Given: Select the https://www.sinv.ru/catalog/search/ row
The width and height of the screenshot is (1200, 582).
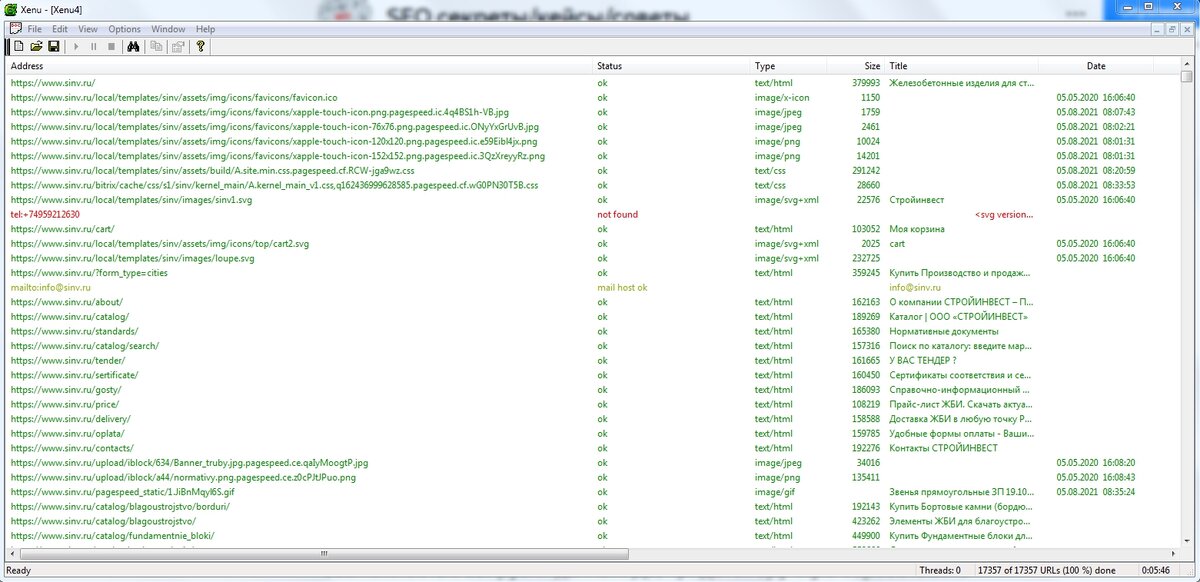Looking at the screenshot, I should pyautogui.click(x=84, y=346).
